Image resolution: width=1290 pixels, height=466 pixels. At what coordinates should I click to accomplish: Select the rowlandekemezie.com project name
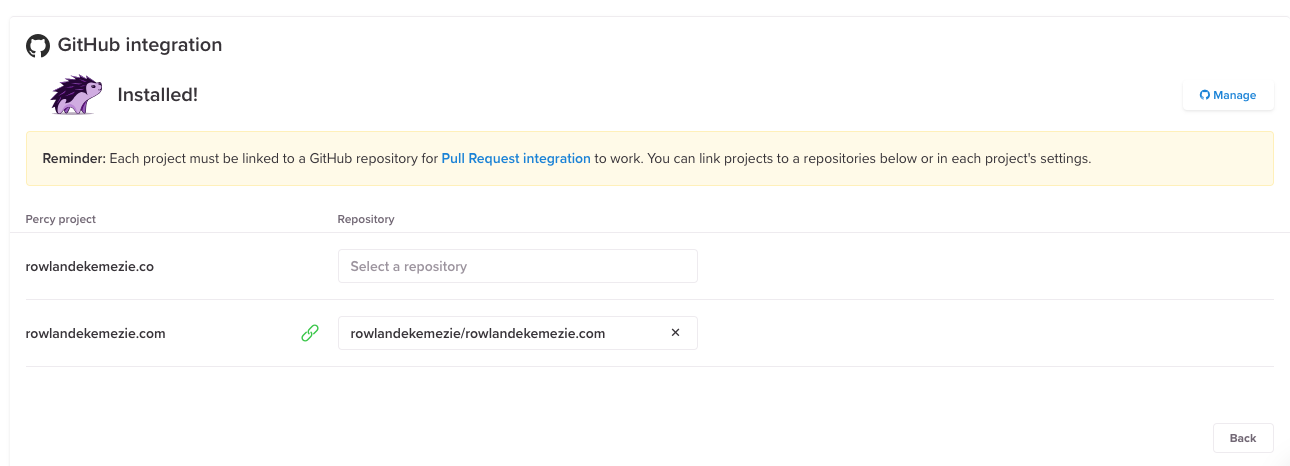pyautogui.click(x=95, y=334)
